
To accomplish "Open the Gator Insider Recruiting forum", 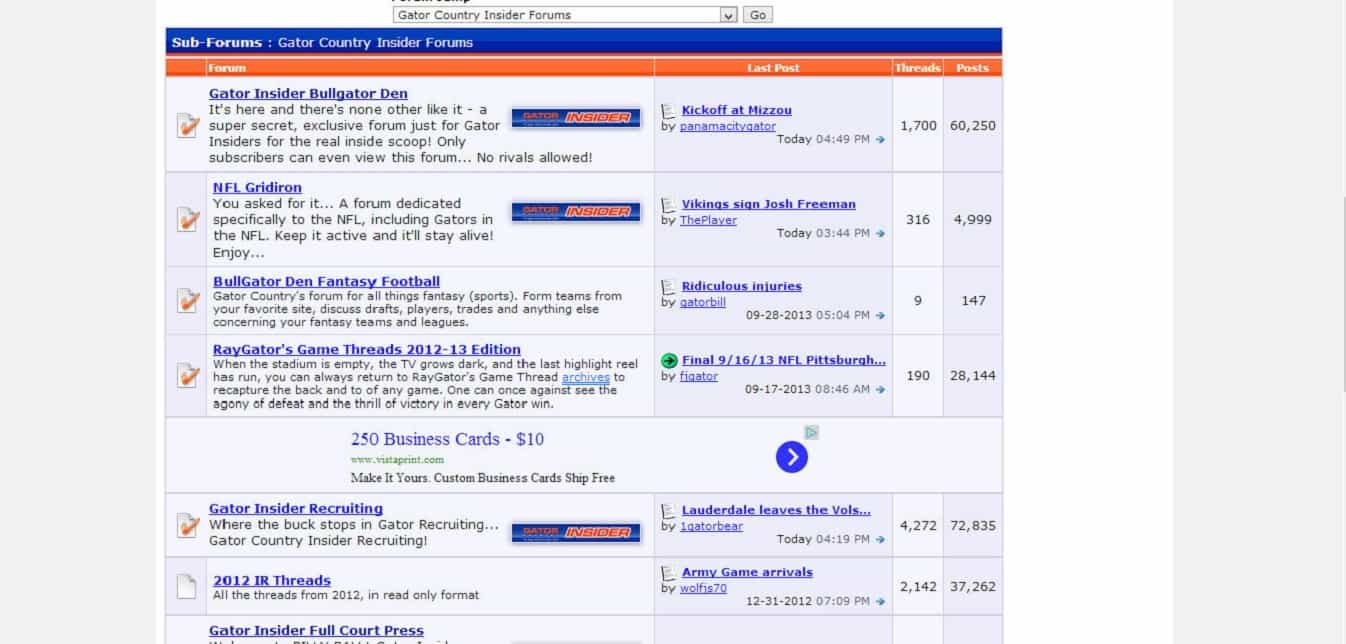I will (x=296, y=509).
